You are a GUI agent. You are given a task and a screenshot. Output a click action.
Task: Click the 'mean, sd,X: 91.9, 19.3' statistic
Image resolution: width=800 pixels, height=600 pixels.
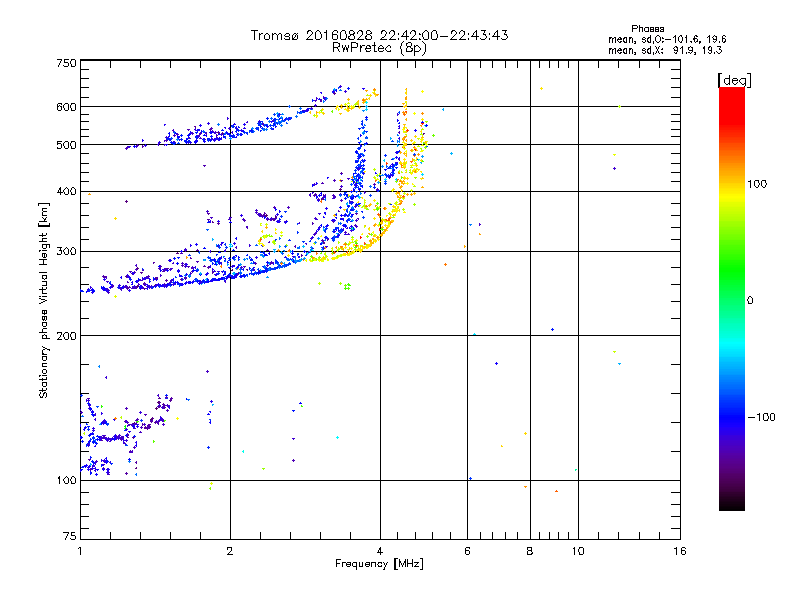pos(665,50)
